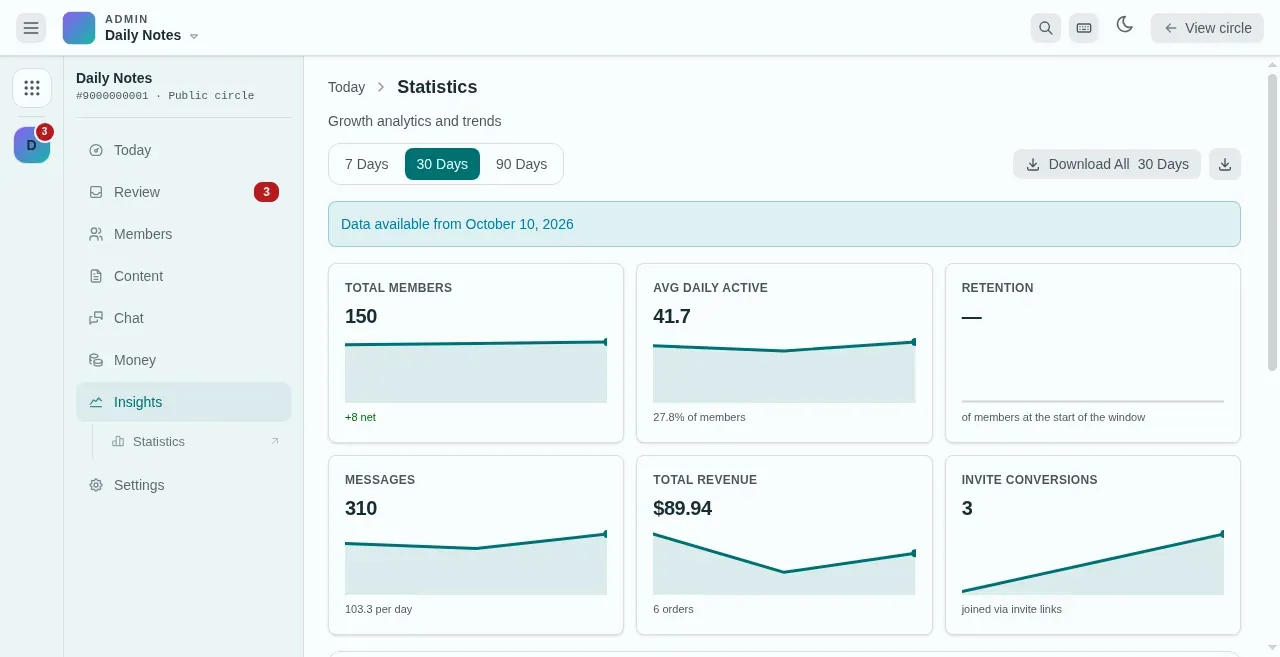Open Settings in the sidebar
This screenshot has width=1280, height=657.
tap(184, 485)
